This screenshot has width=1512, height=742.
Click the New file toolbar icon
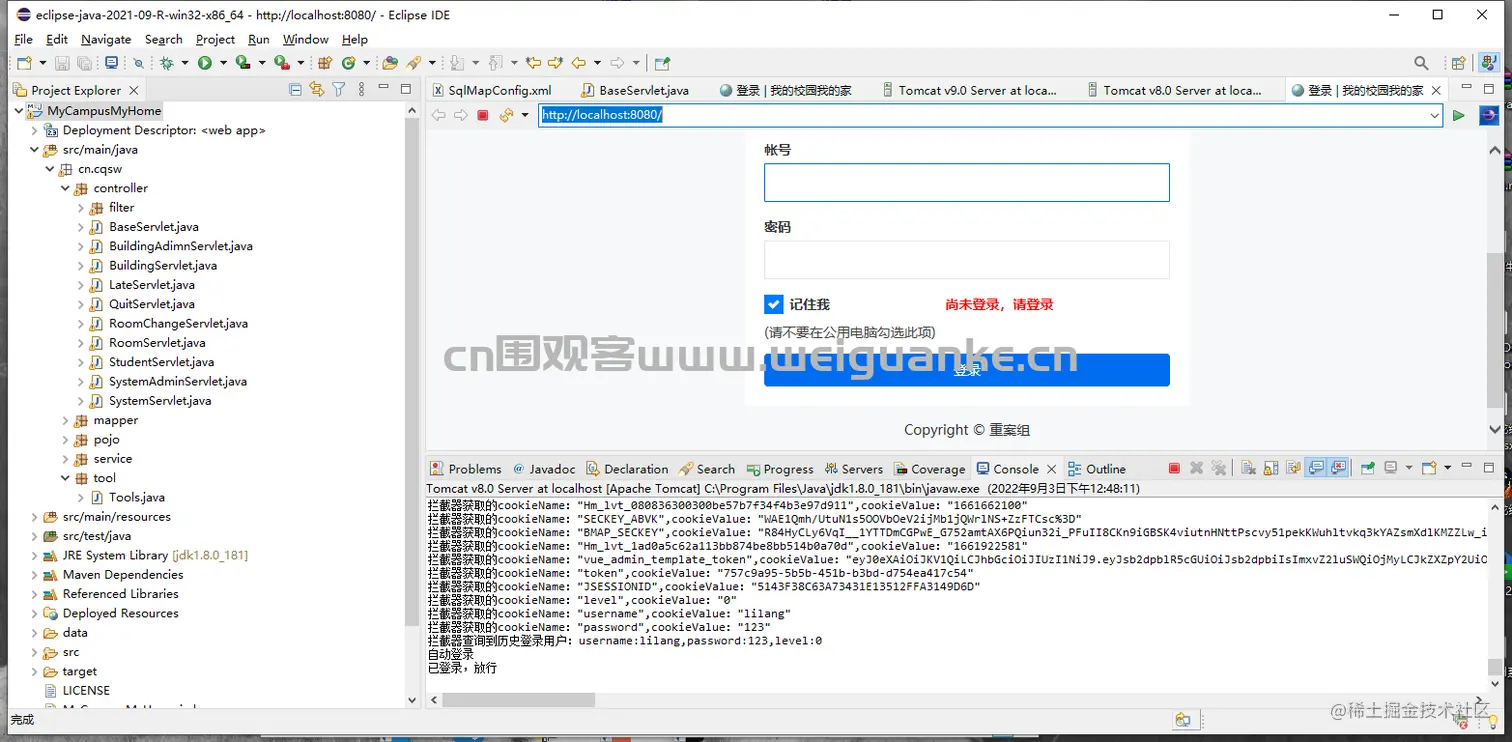[x=24, y=62]
